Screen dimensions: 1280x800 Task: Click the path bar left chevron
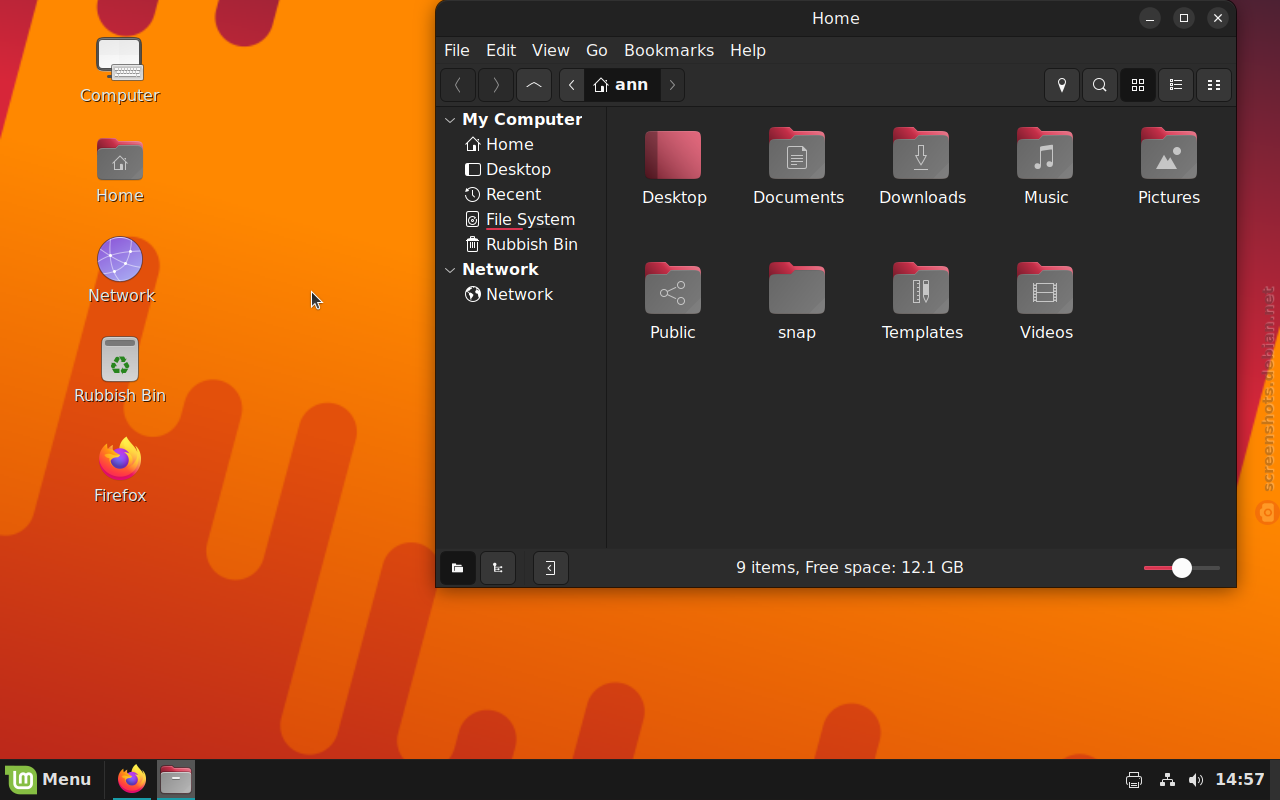572,85
